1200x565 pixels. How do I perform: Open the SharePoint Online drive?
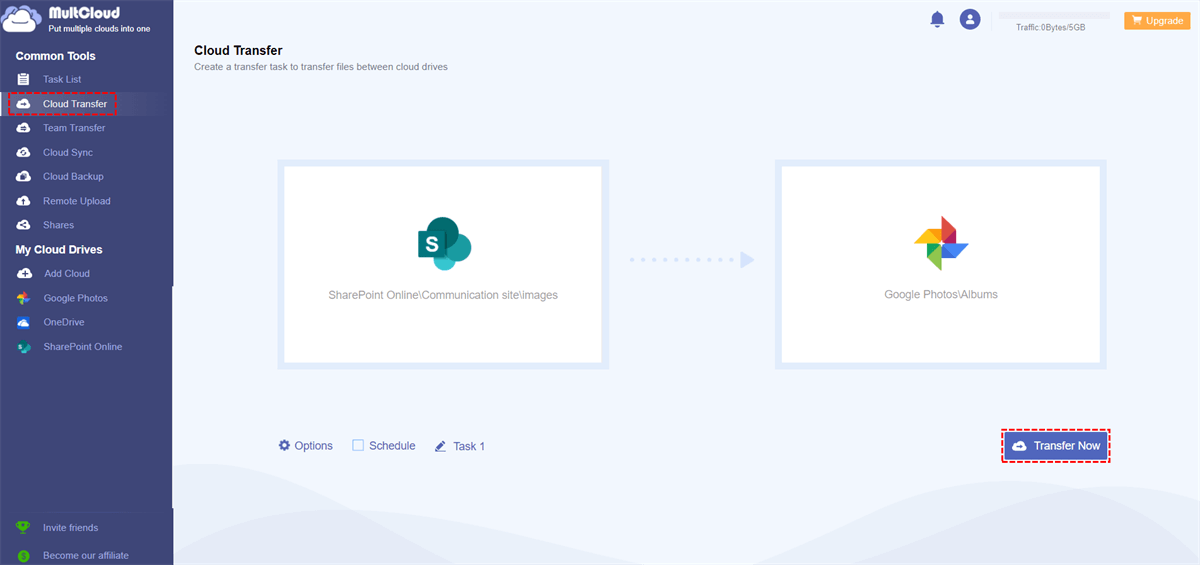83,347
